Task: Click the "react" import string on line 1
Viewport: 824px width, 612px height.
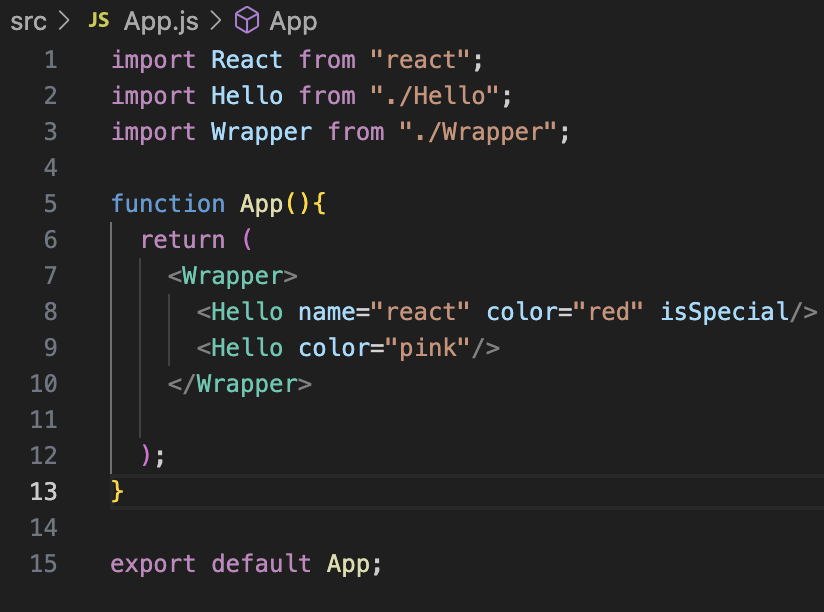Action: point(419,60)
